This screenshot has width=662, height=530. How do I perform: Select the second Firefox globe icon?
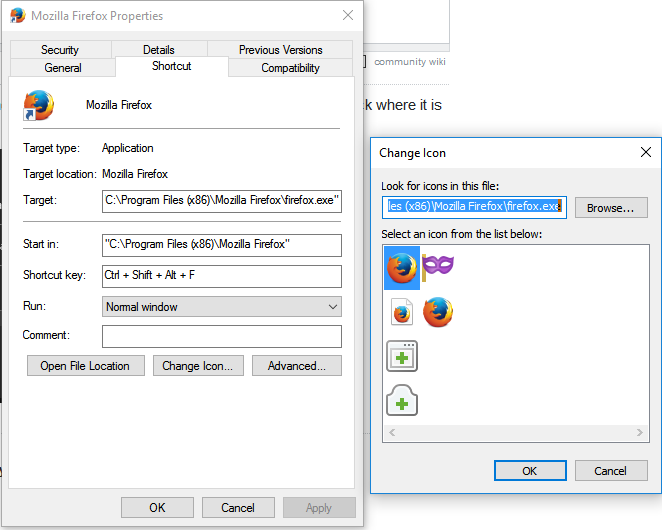(438, 312)
